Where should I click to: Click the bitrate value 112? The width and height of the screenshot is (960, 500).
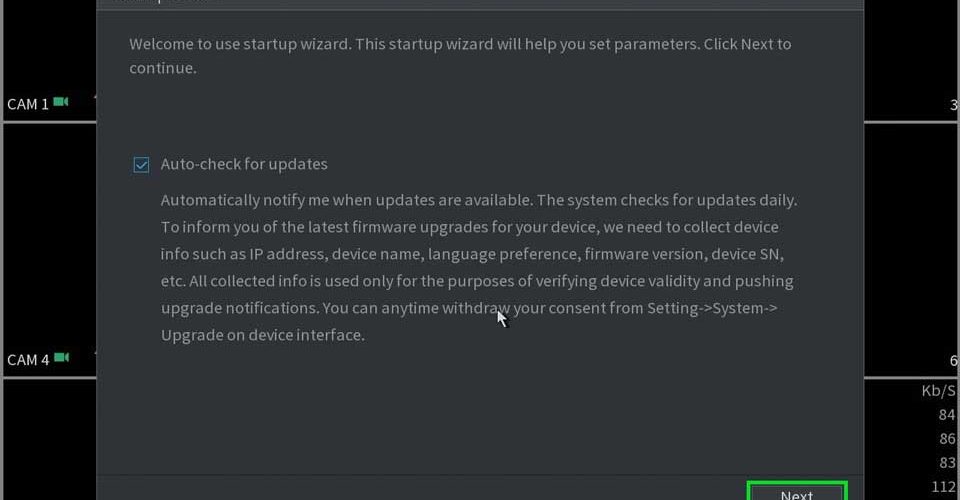coord(942,486)
